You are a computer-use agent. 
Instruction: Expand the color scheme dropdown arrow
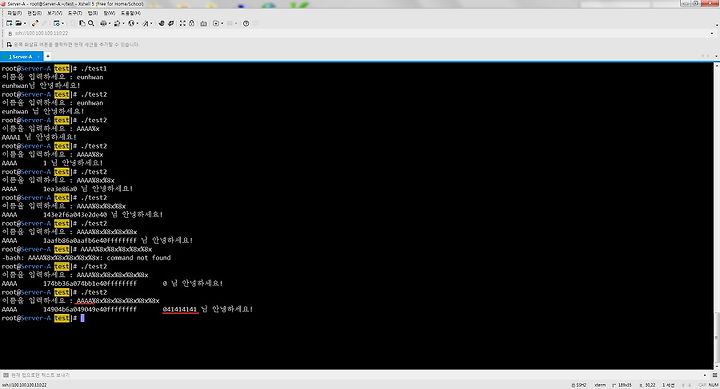tap(123, 23)
